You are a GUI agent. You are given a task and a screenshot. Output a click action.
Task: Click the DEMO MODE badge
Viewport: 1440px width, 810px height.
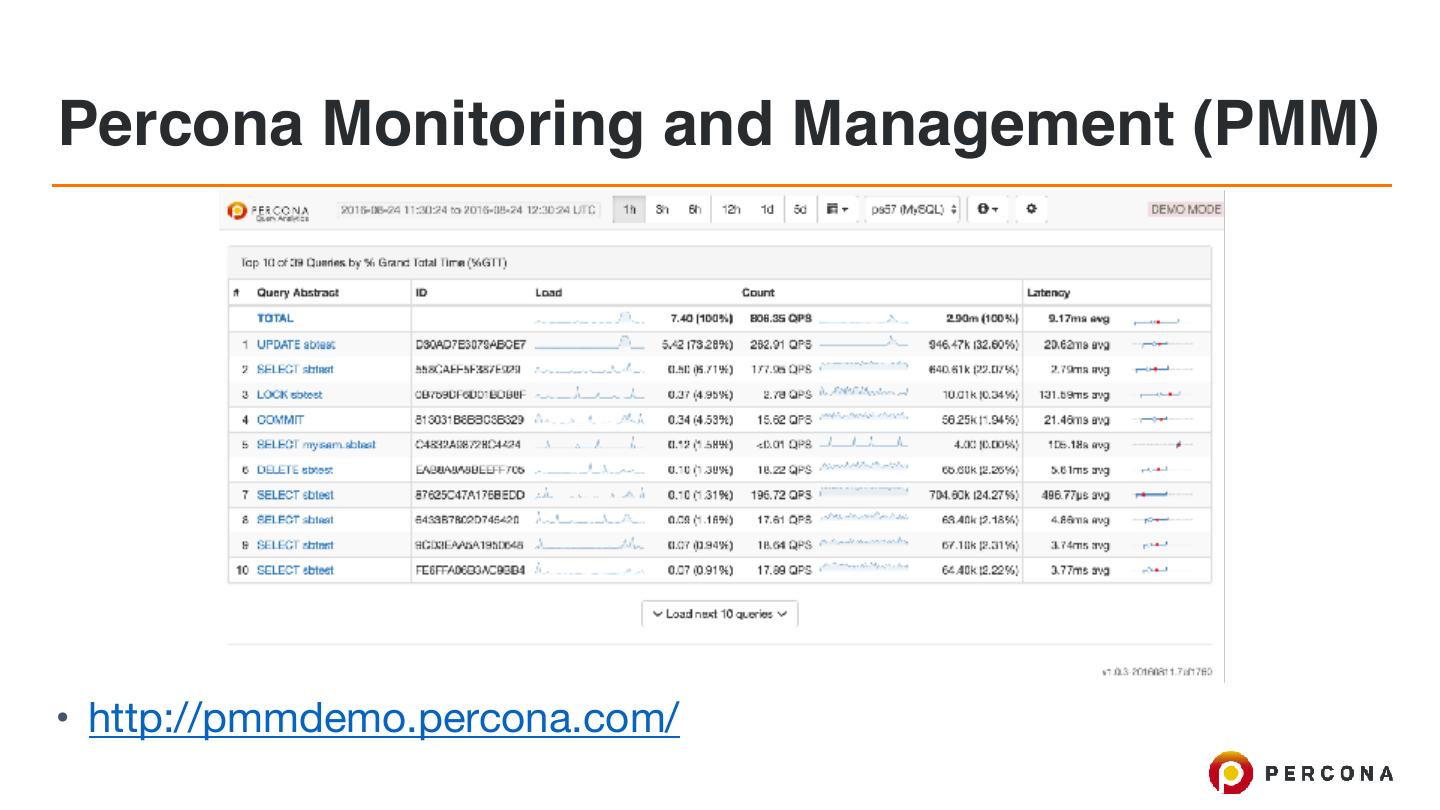pyautogui.click(x=1186, y=209)
